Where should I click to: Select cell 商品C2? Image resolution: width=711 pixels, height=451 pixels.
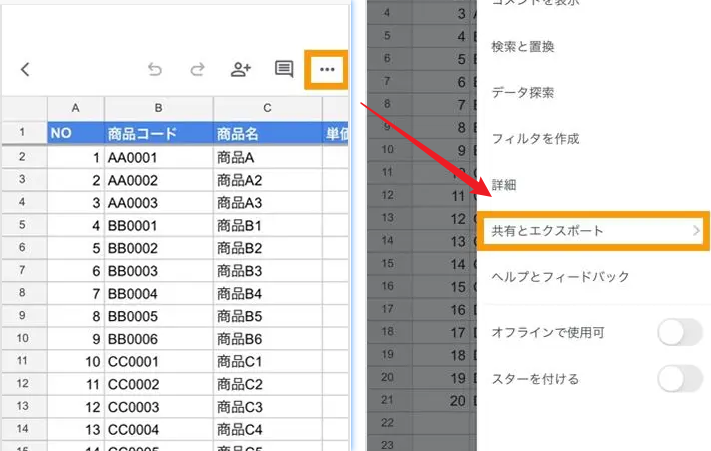pyautogui.click(x=268, y=384)
